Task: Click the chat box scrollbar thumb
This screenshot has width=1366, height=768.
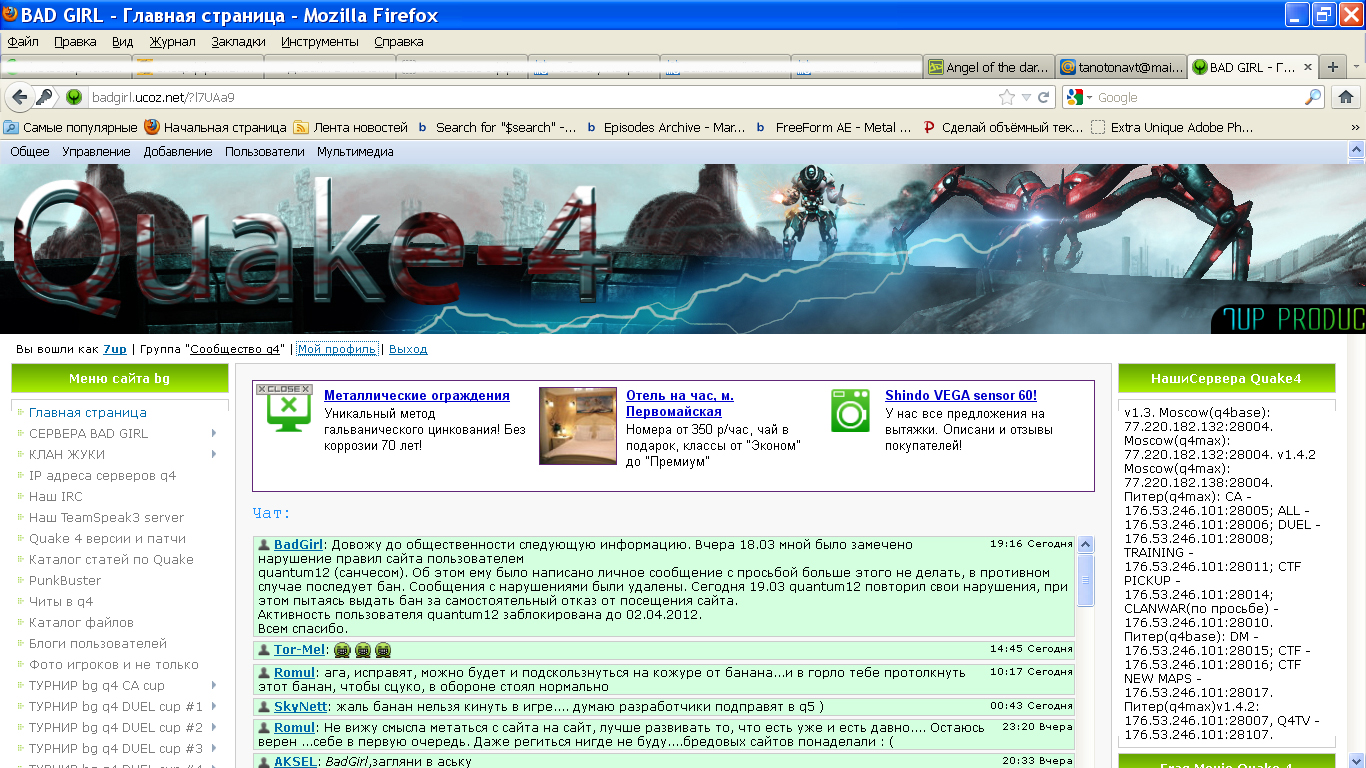Action: (1085, 580)
